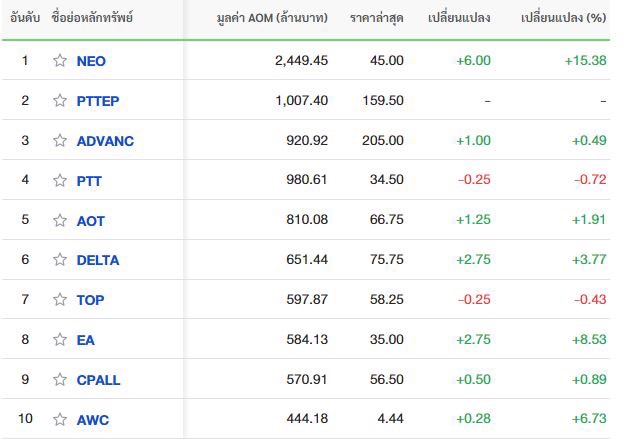The image size is (623, 439).
Task: Click the star icon beside DELTA
Action: pos(60,259)
